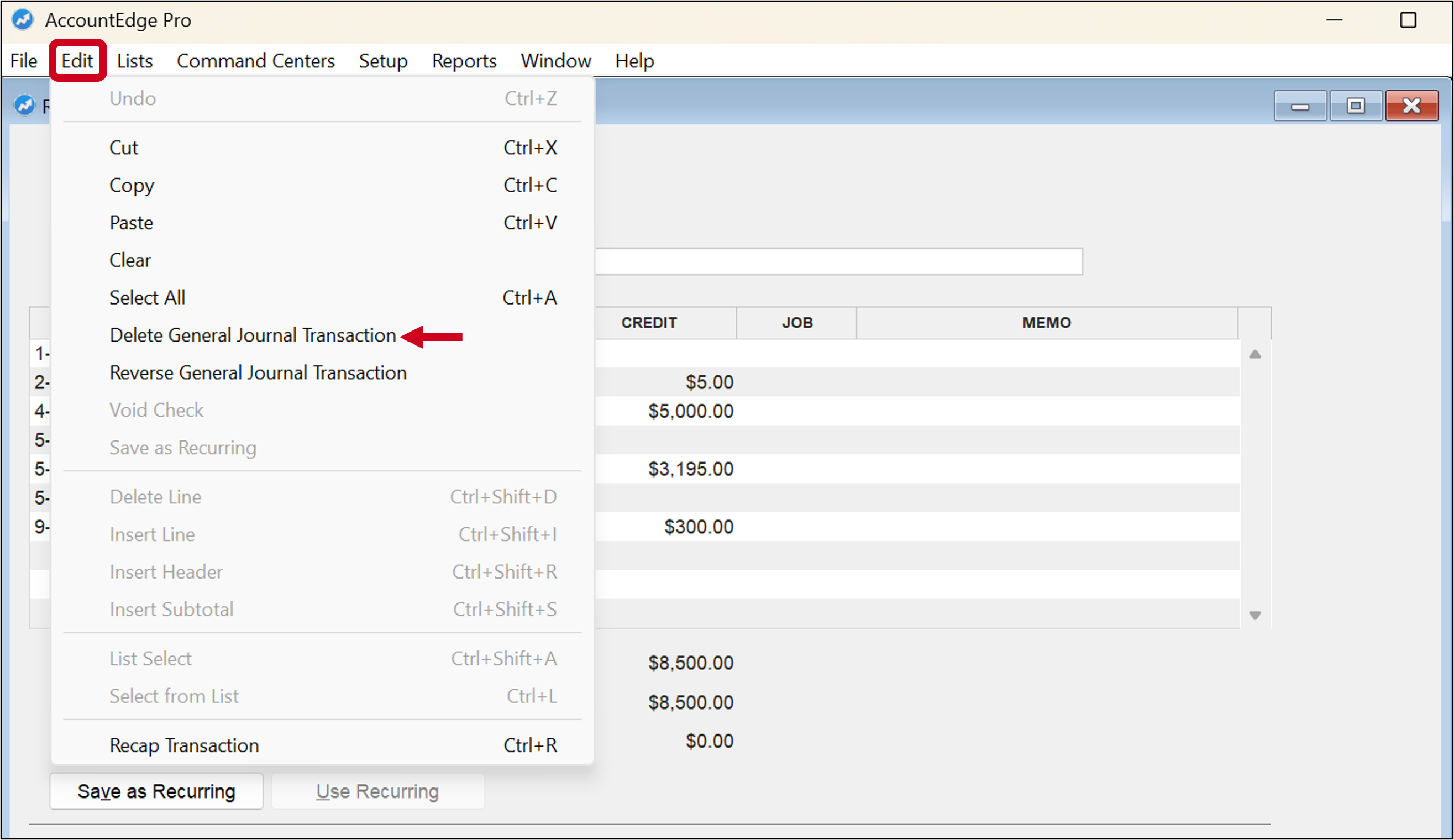The height and width of the screenshot is (840, 1454).
Task: Choose Copy from the Edit menu
Action: (322, 185)
